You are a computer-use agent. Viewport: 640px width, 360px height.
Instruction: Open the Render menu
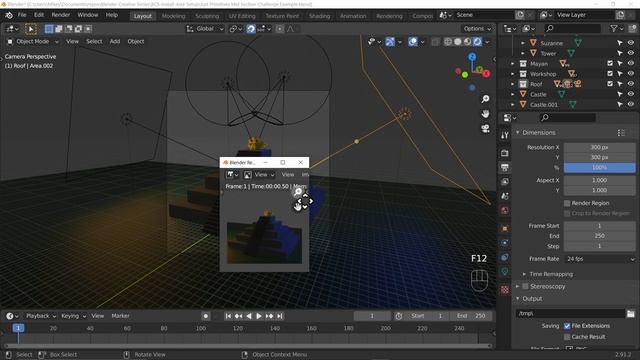click(60, 15)
